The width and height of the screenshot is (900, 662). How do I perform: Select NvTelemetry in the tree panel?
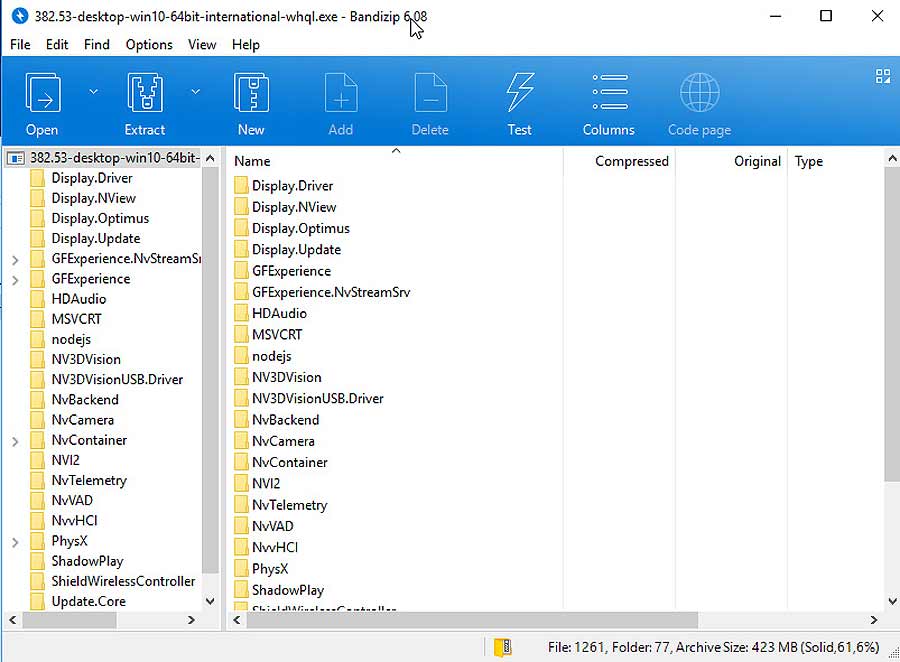89,480
